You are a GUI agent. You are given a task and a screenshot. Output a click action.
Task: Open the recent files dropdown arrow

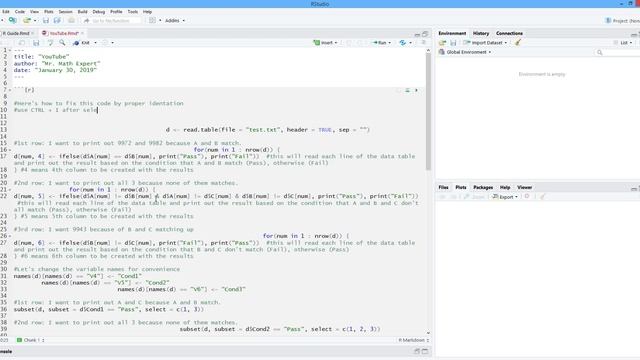[x=35, y=20]
